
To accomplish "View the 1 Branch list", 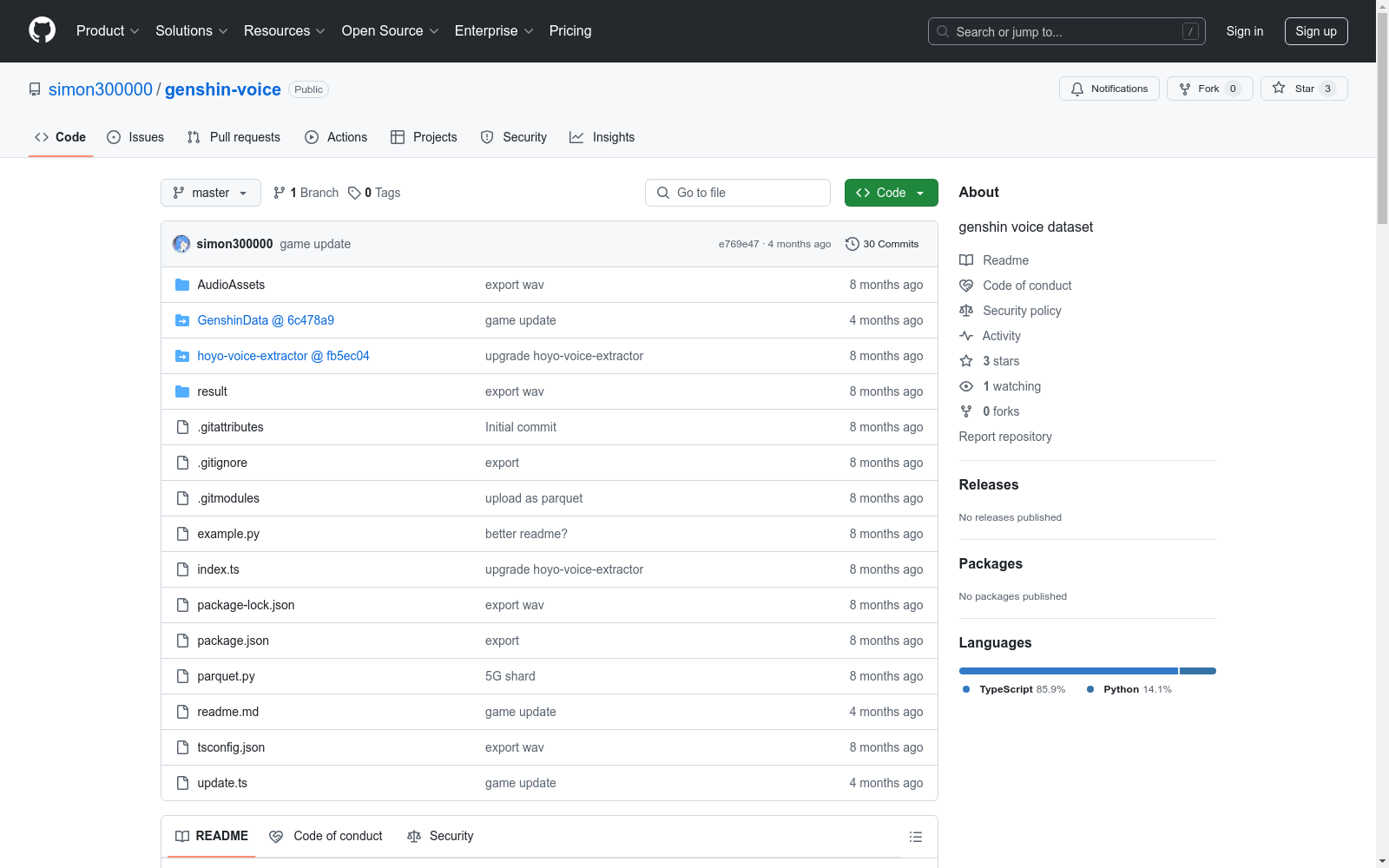I will pos(306,193).
